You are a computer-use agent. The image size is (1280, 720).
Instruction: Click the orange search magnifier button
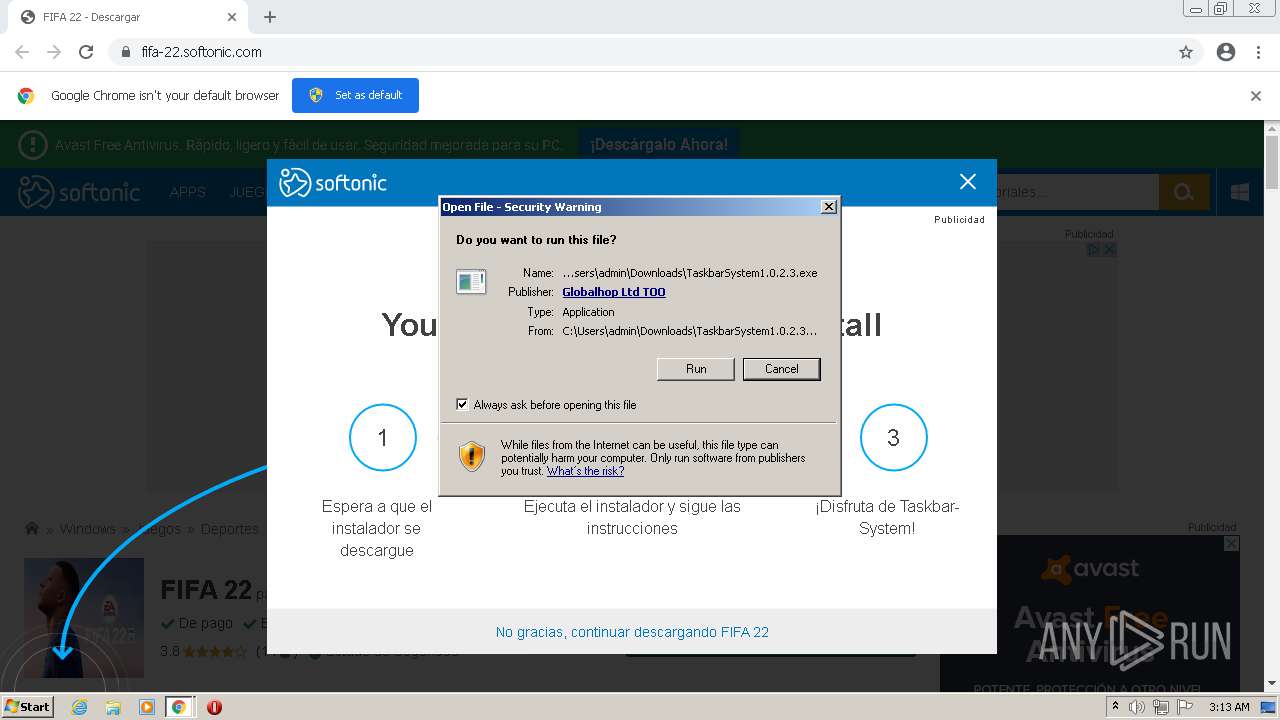pyautogui.click(x=1184, y=192)
